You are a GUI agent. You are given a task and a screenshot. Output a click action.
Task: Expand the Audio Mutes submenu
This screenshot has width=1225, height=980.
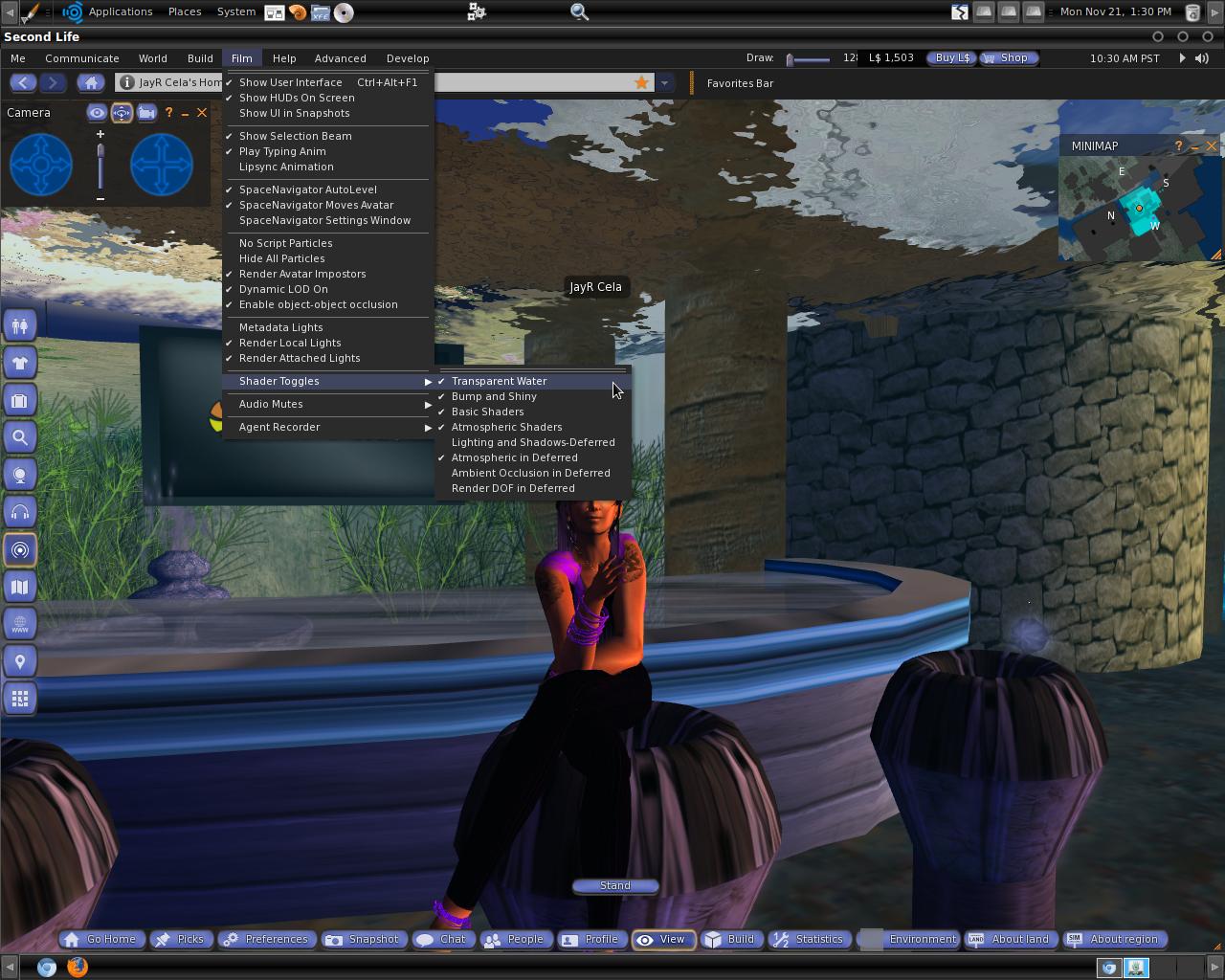327,404
